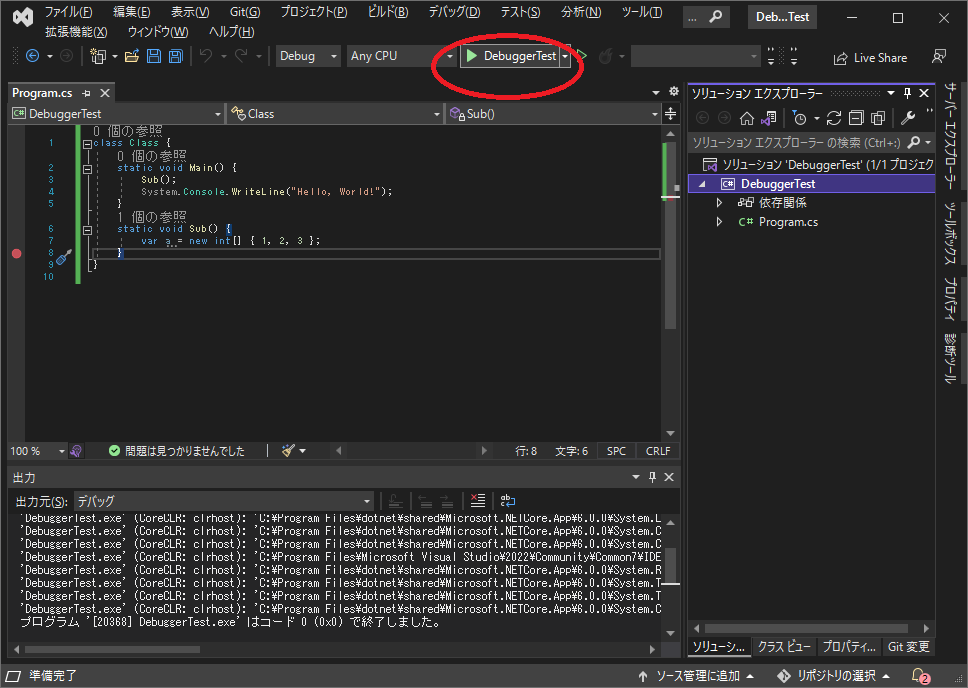Switch to the クラス ビュー tab
This screenshot has height=688, width=968.
pyautogui.click(x=785, y=647)
